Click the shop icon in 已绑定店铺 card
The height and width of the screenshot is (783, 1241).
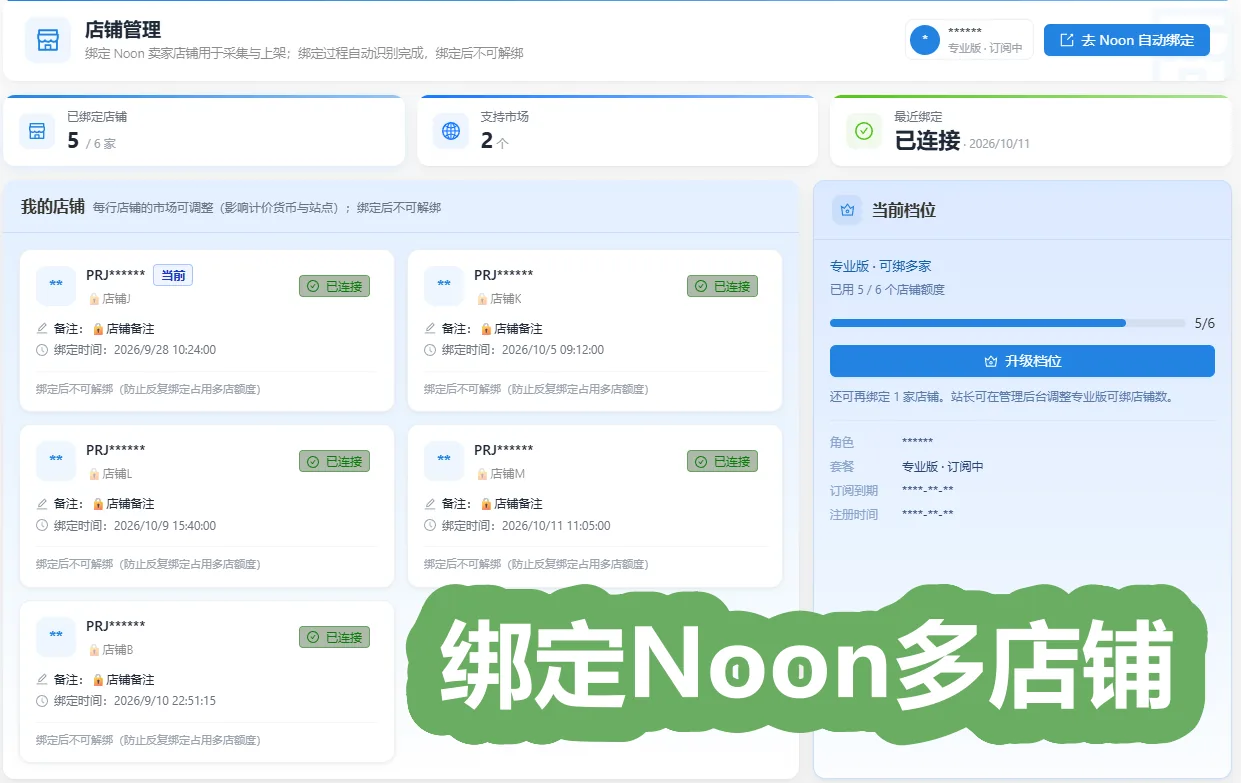click(x=37, y=131)
